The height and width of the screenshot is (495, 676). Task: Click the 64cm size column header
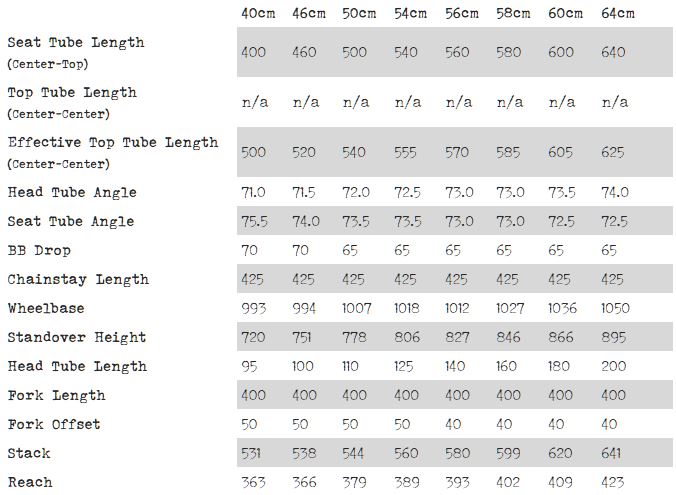(618, 13)
